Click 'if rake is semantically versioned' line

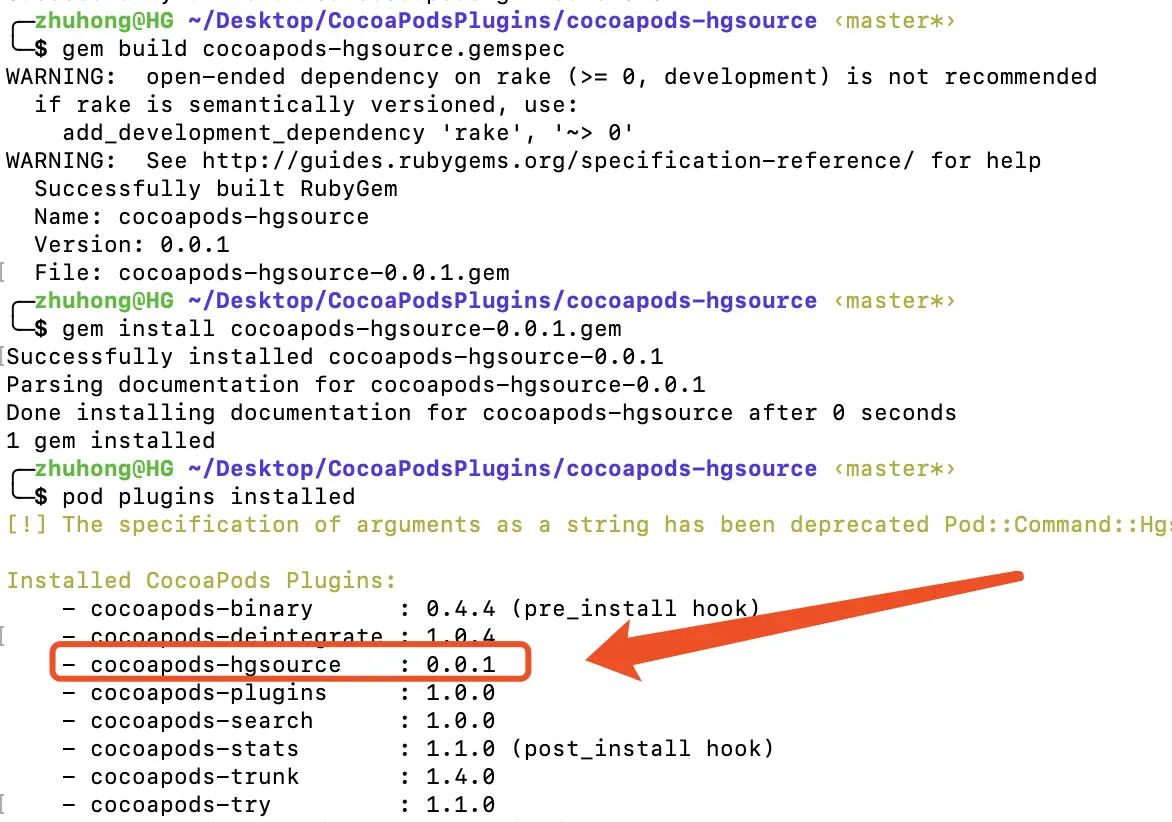coord(306,105)
